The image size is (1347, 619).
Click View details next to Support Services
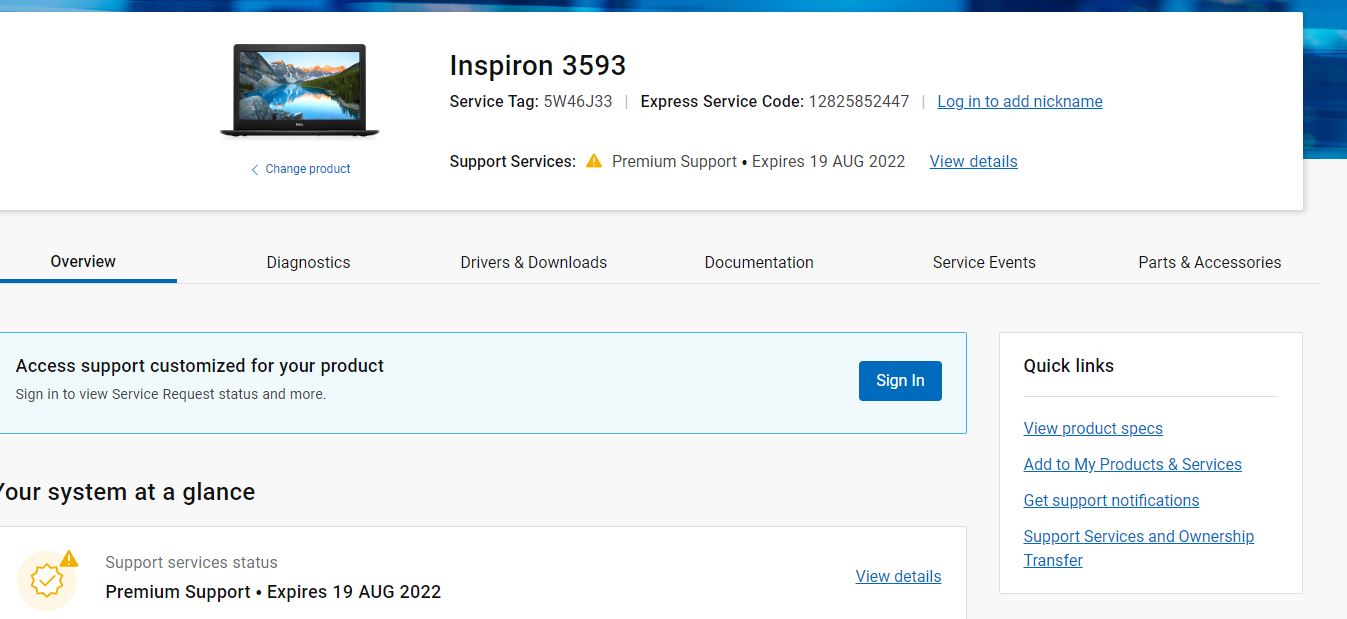(x=972, y=161)
